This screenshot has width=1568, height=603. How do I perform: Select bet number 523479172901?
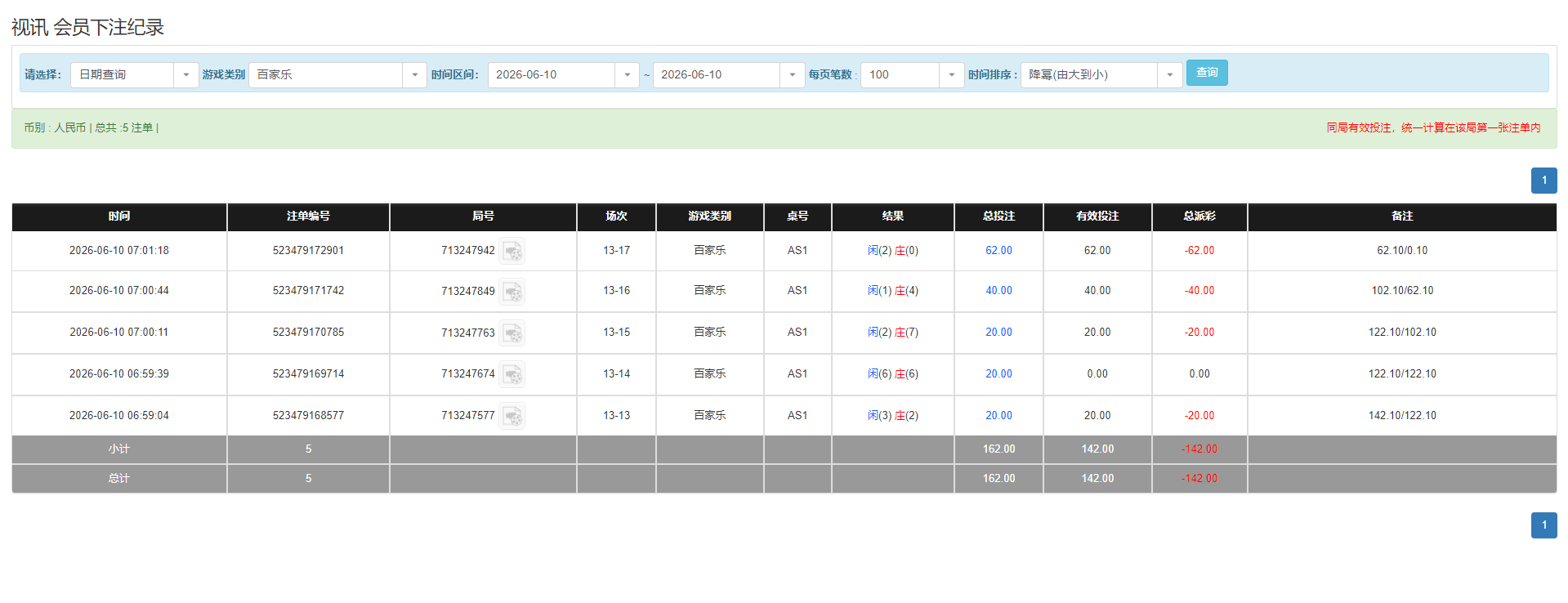308,251
